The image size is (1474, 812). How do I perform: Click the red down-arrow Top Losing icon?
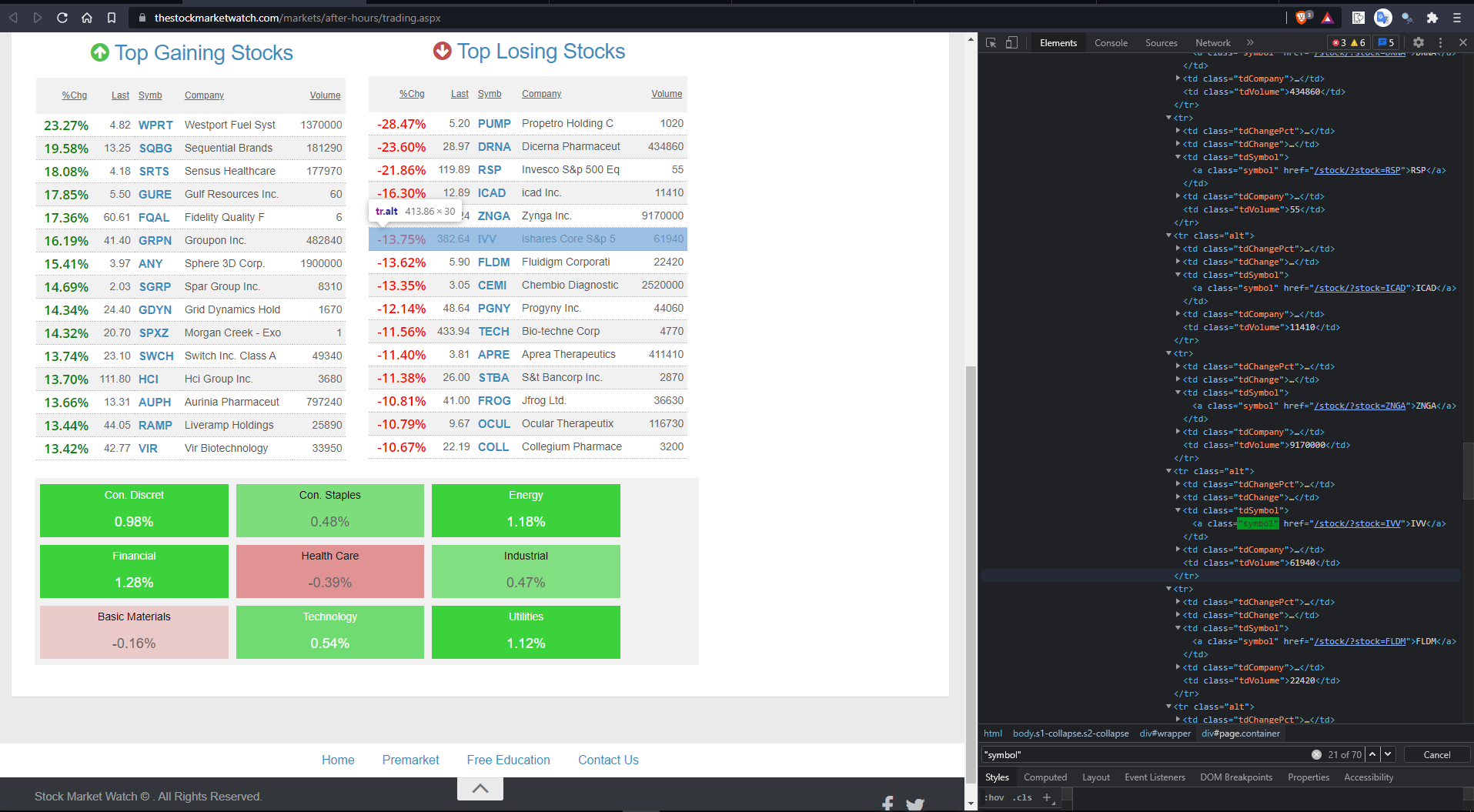coord(443,51)
